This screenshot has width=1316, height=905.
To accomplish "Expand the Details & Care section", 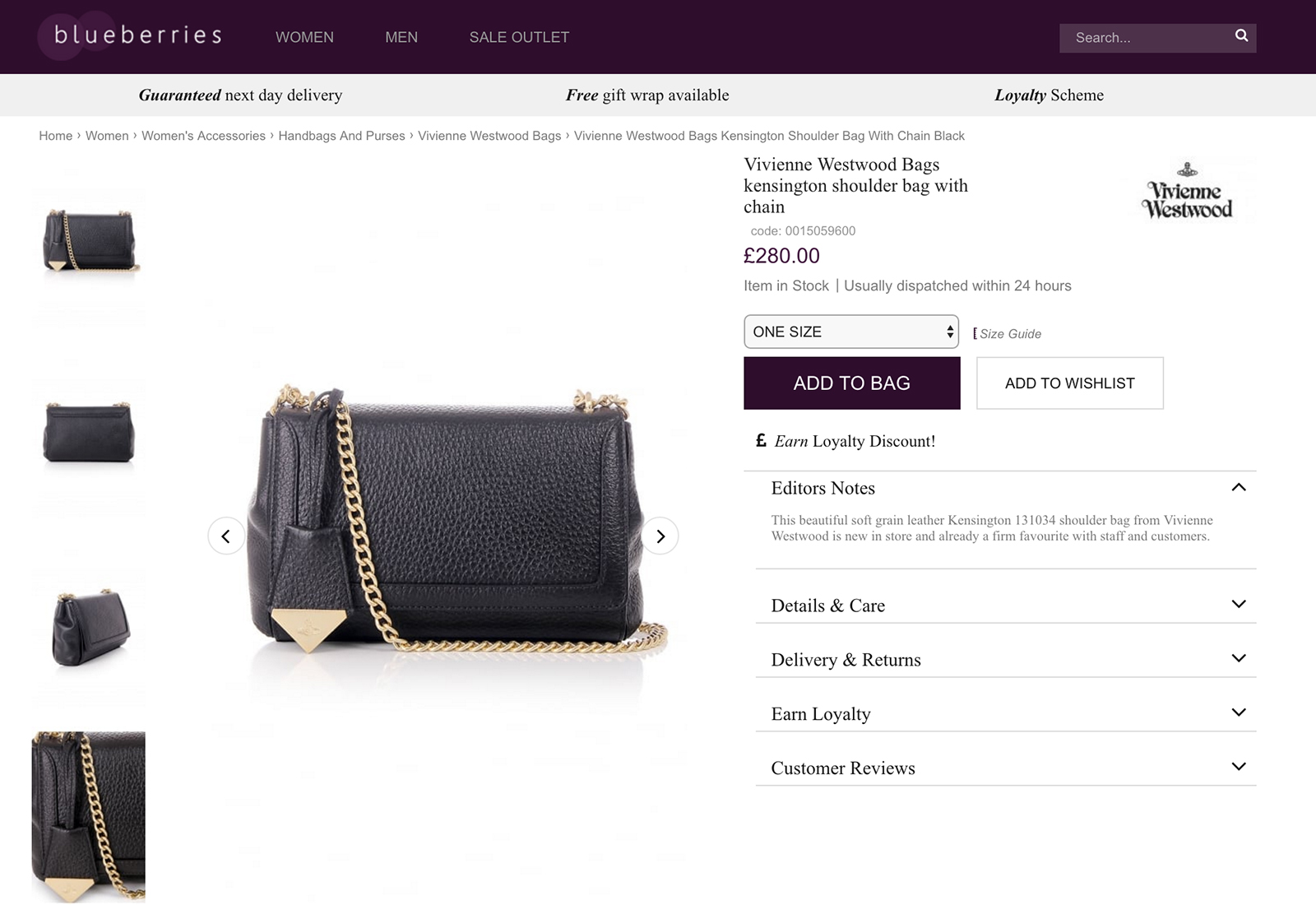I will [x=1005, y=605].
